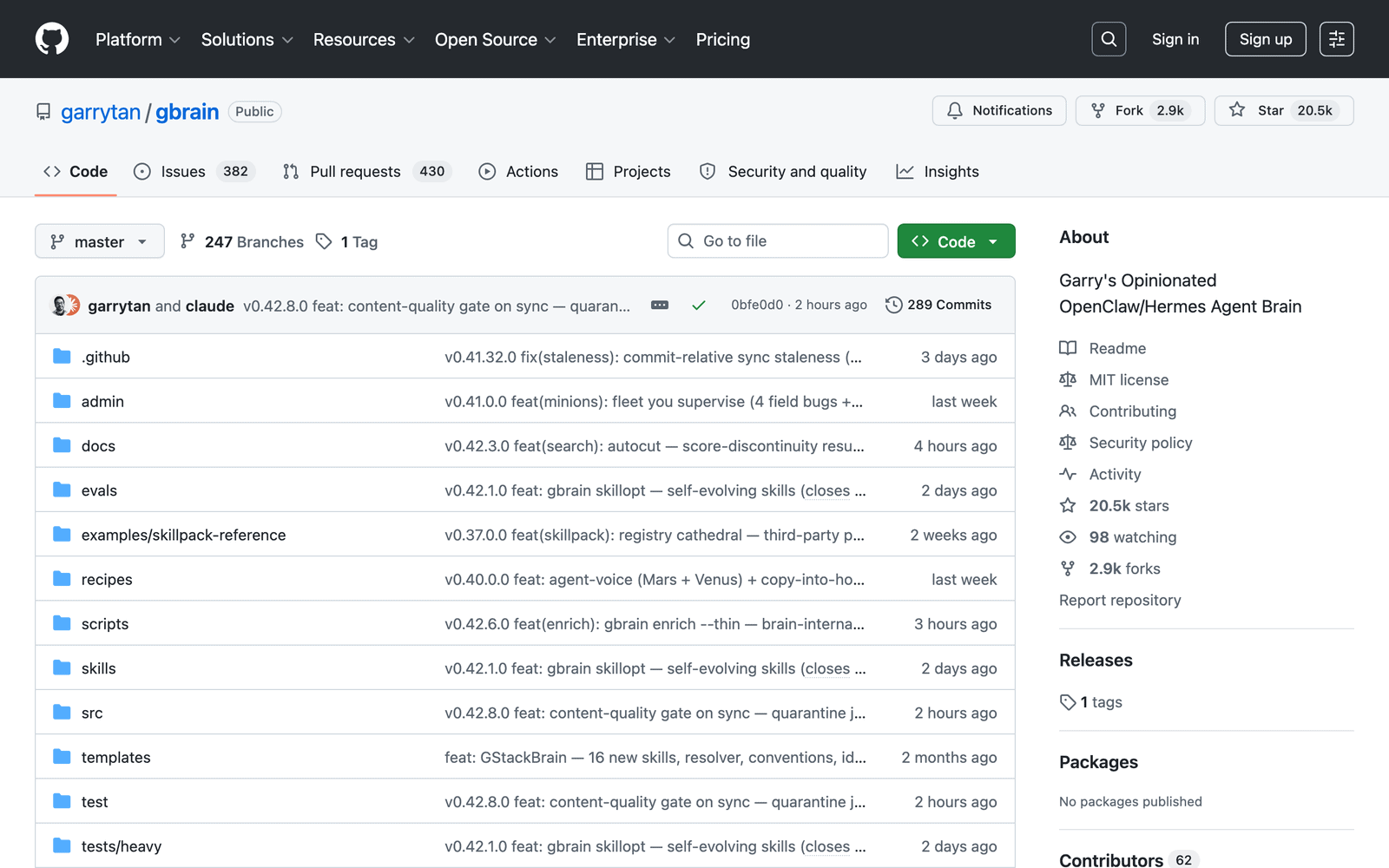Open the test folder row
Image resolution: width=1389 pixels, height=868 pixels.
pyautogui.click(x=525, y=801)
